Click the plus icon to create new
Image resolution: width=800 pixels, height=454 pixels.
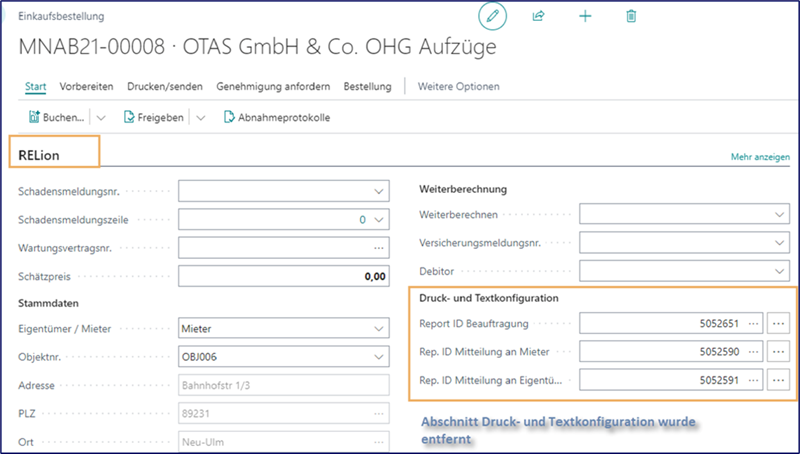tap(585, 16)
